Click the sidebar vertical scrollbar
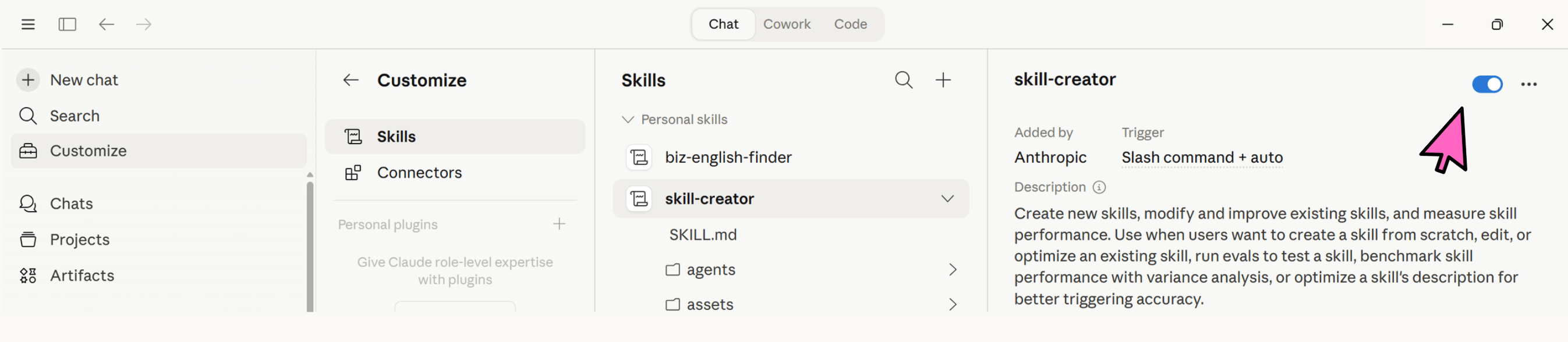 (x=310, y=244)
